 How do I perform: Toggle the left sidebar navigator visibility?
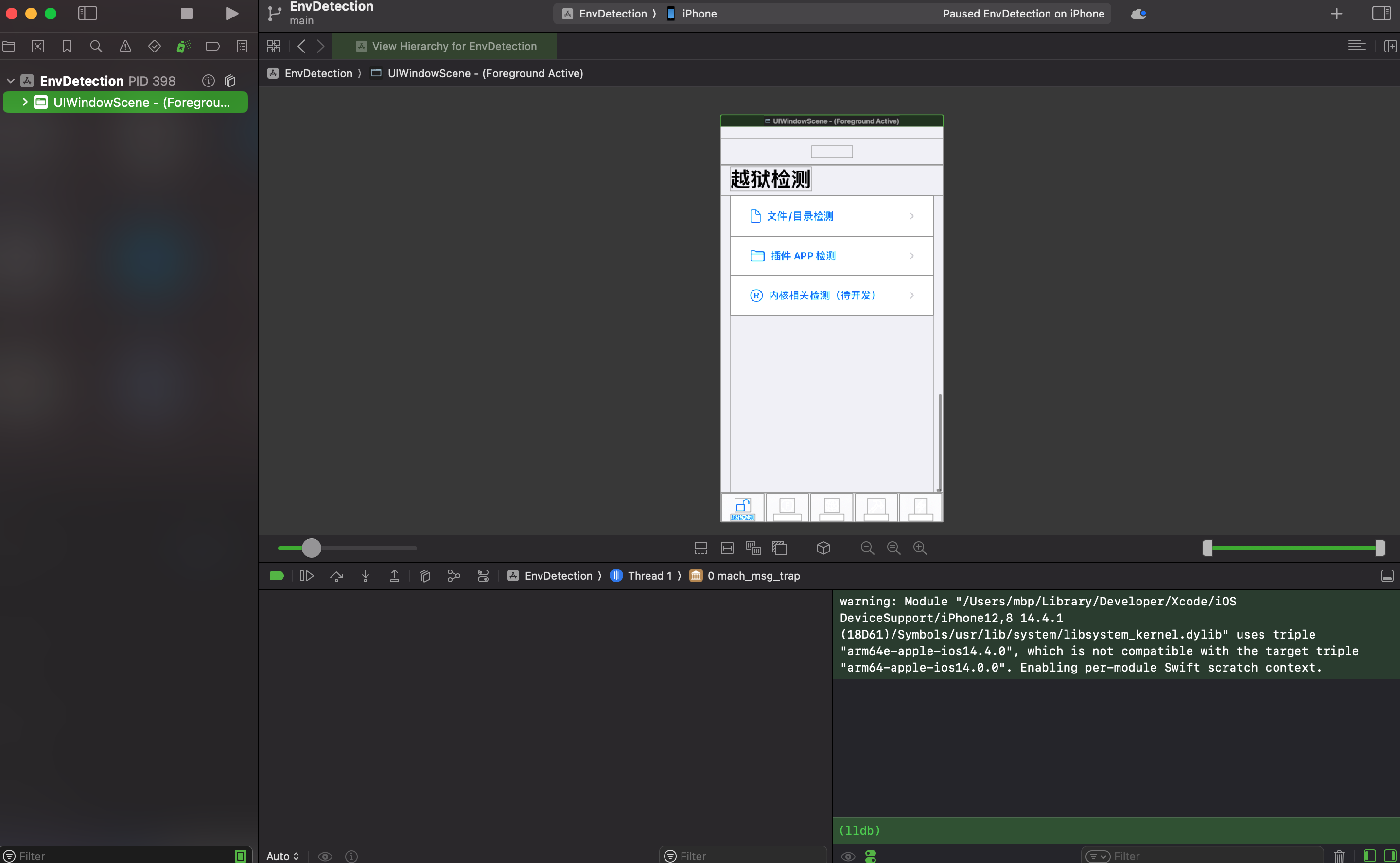(x=87, y=13)
